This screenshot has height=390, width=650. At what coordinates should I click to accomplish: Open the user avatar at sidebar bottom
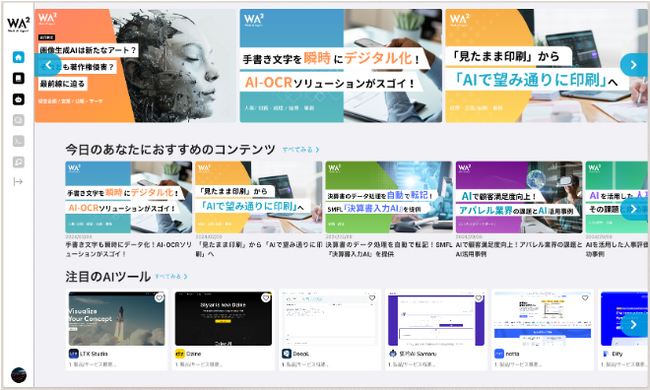(18, 375)
